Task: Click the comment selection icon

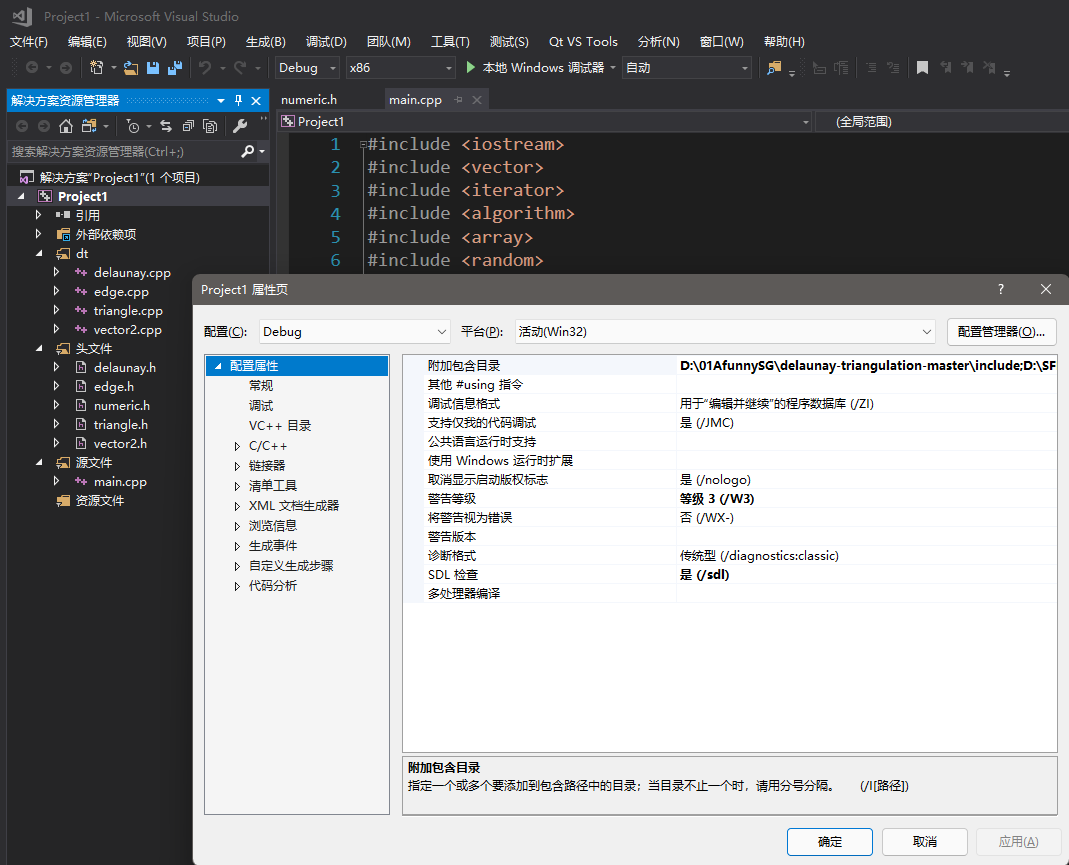Action: tap(871, 67)
